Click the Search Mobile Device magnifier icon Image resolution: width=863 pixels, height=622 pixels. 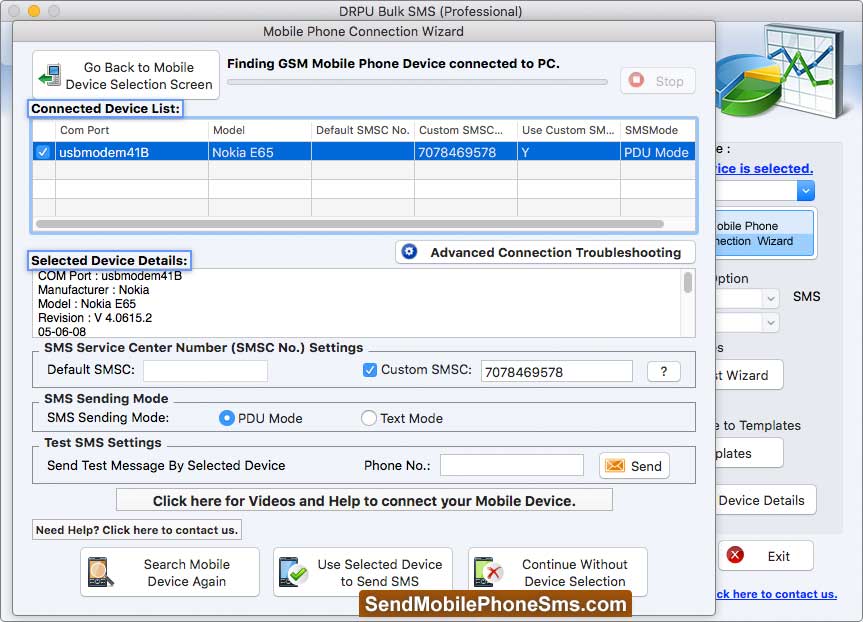pyautogui.click(x=100, y=572)
